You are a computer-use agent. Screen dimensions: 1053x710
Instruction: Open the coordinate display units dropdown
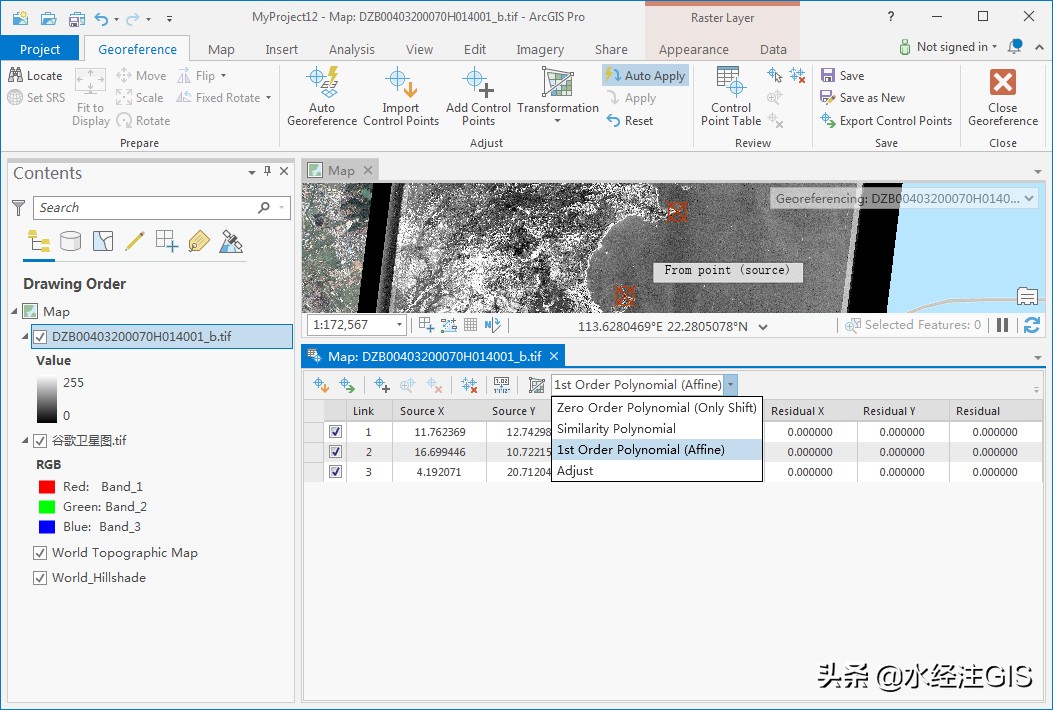763,327
